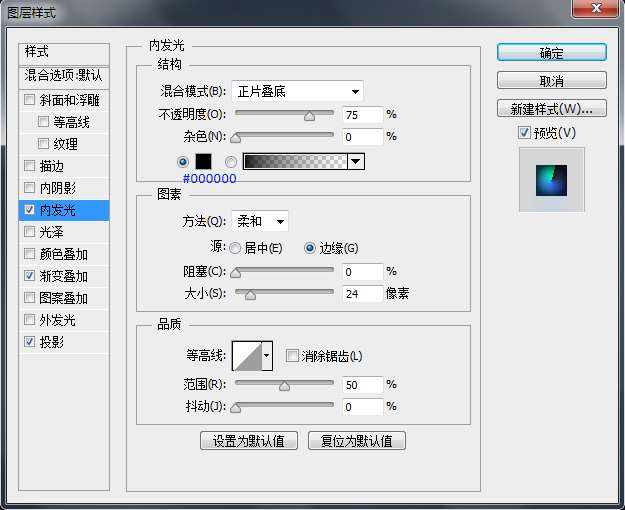Open the gradient picker dropdown arrow
The width and height of the screenshot is (625, 510).
(356, 162)
